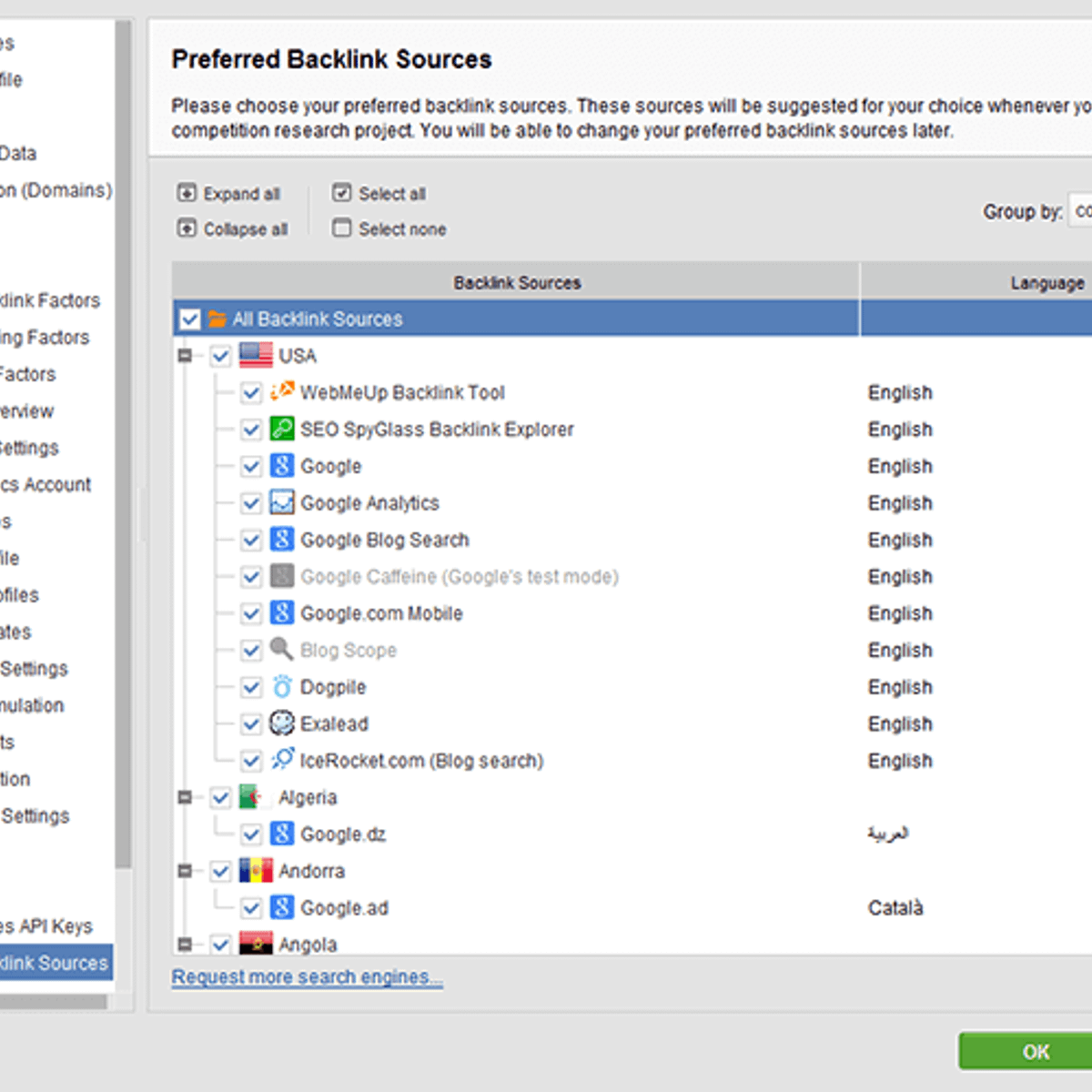The height and width of the screenshot is (1092, 1092).
Task: Click the Blog Scope magnifier icon
Action: click(x=282, y=650)
